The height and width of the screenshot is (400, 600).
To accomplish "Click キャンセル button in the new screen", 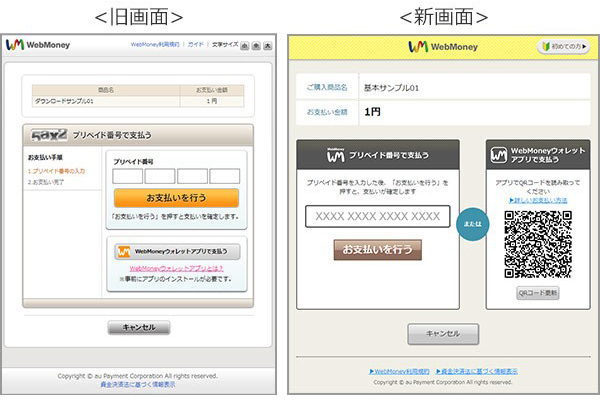I will pos(443,333).
